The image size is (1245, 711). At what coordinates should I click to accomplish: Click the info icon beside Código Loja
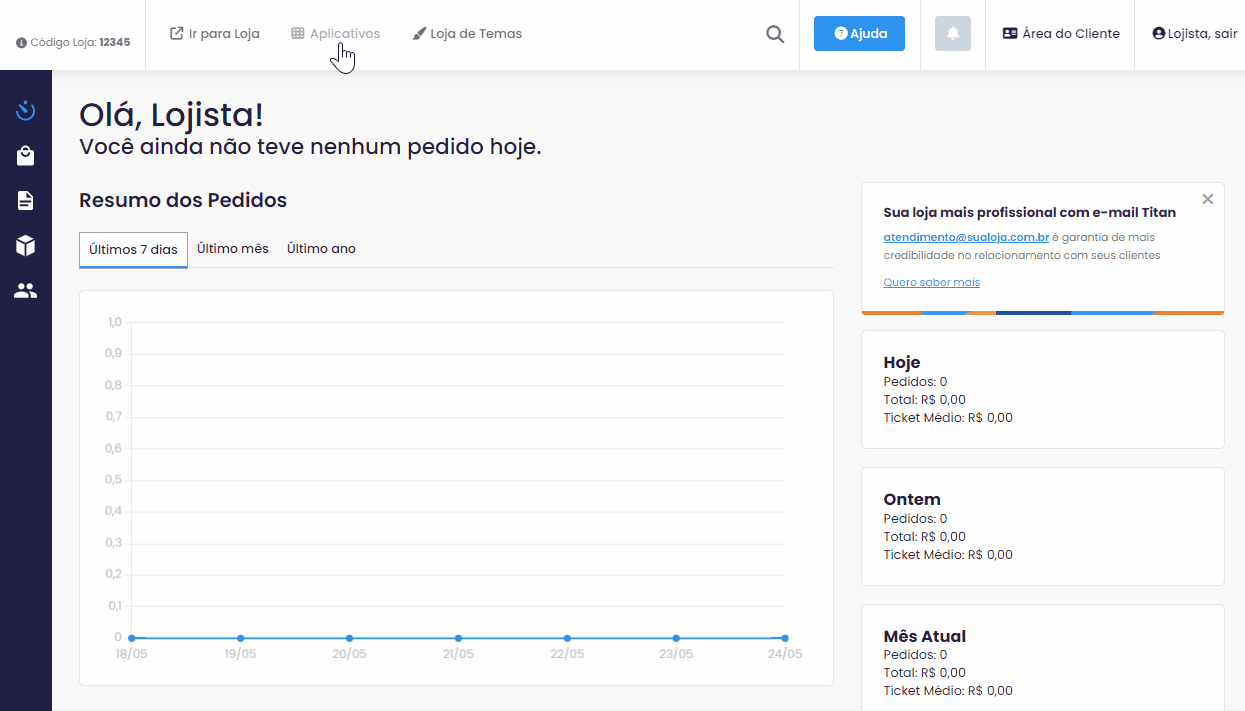pos(21,43)
